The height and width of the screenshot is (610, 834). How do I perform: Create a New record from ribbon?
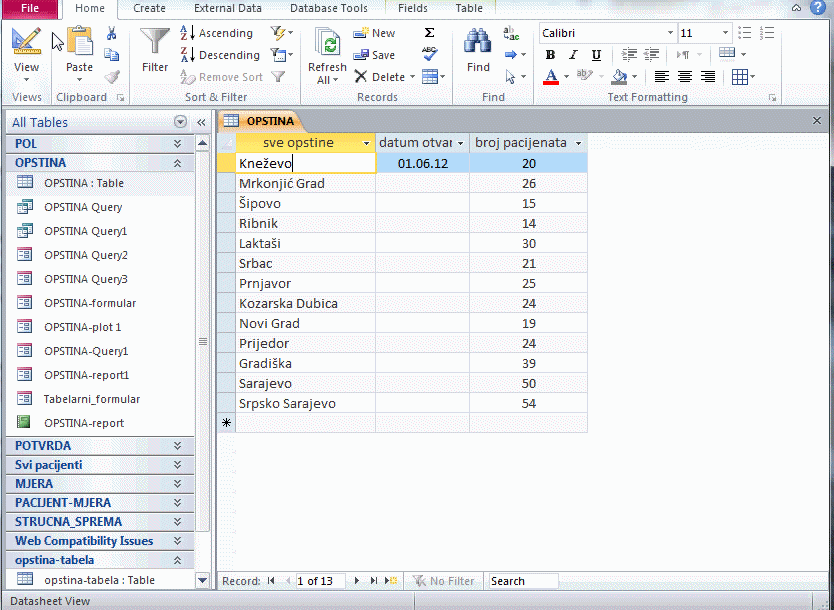click(x=374, y=33)
